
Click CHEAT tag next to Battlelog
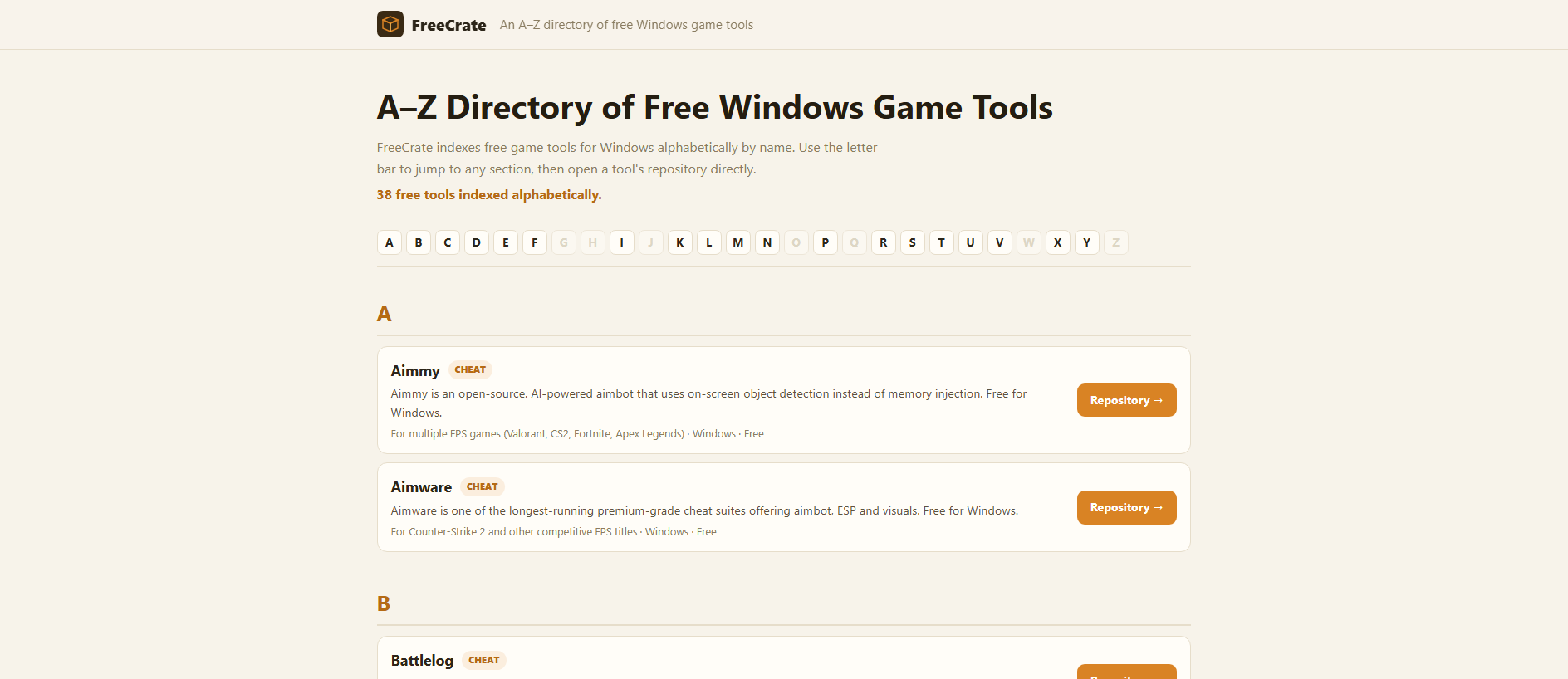(x=484, y=660)
